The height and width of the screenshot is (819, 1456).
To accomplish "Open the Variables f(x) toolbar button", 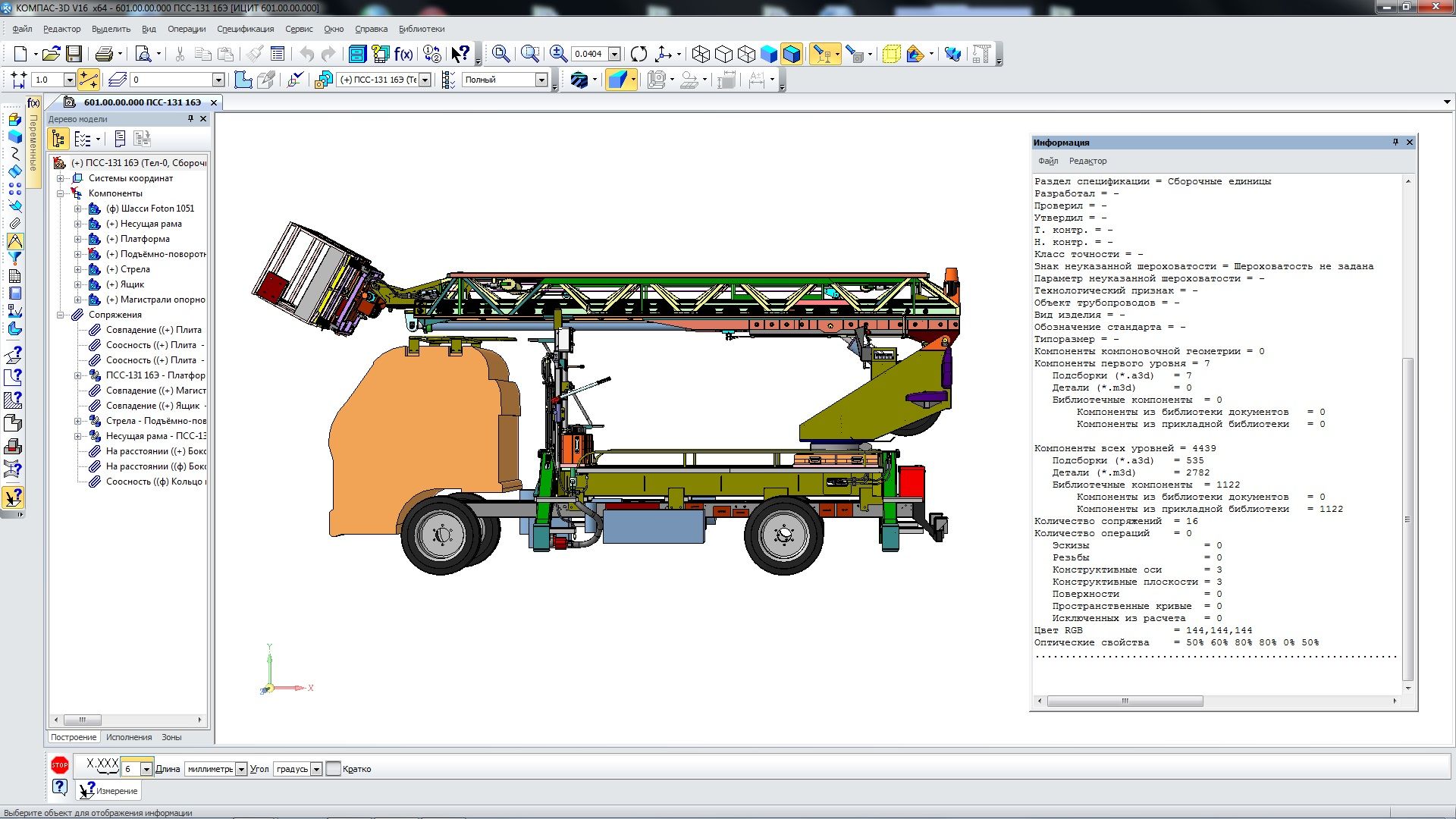I will tap(403, 54).
